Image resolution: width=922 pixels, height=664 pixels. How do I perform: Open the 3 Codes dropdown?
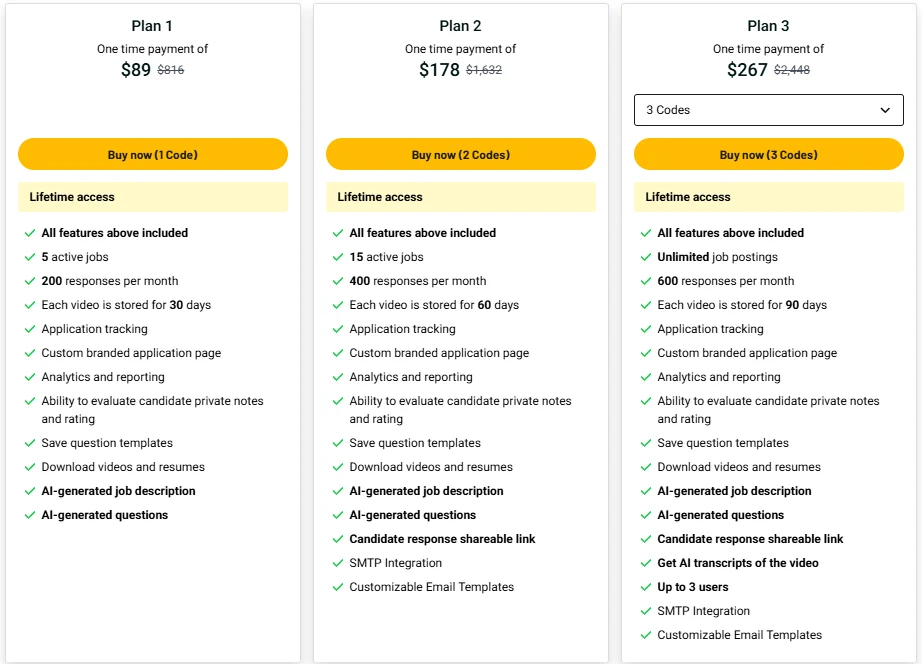coord(769,110)
